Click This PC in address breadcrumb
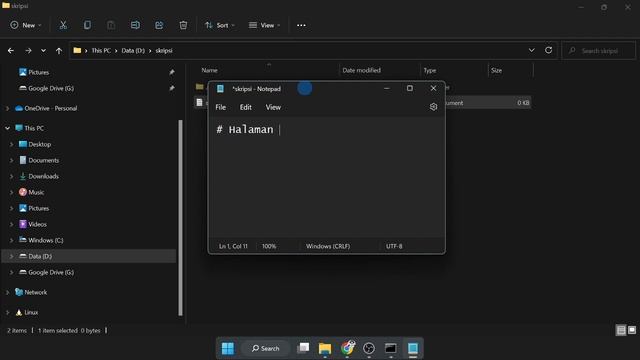The width and height of the screenshot is (640, 360). pos(101,51)
